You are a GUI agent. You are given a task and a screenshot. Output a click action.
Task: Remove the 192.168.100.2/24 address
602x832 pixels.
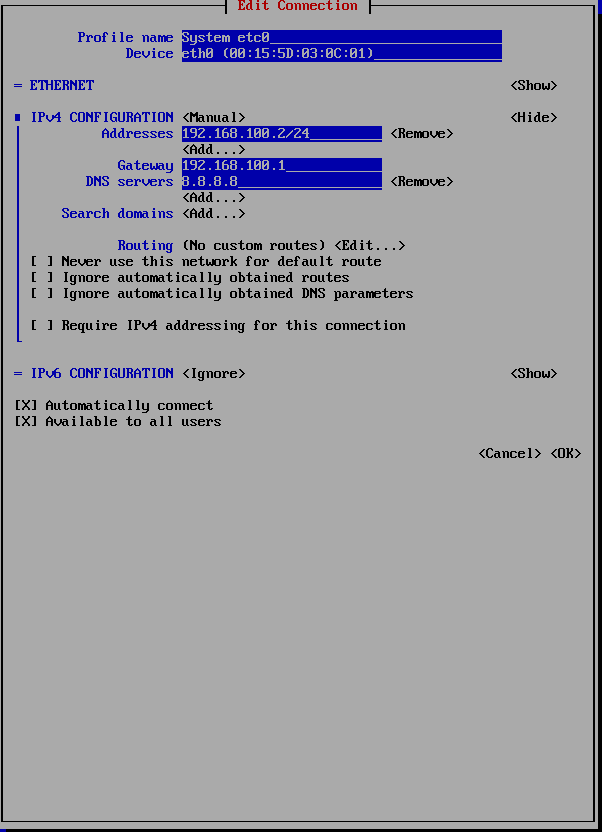[x=422, y=134]
